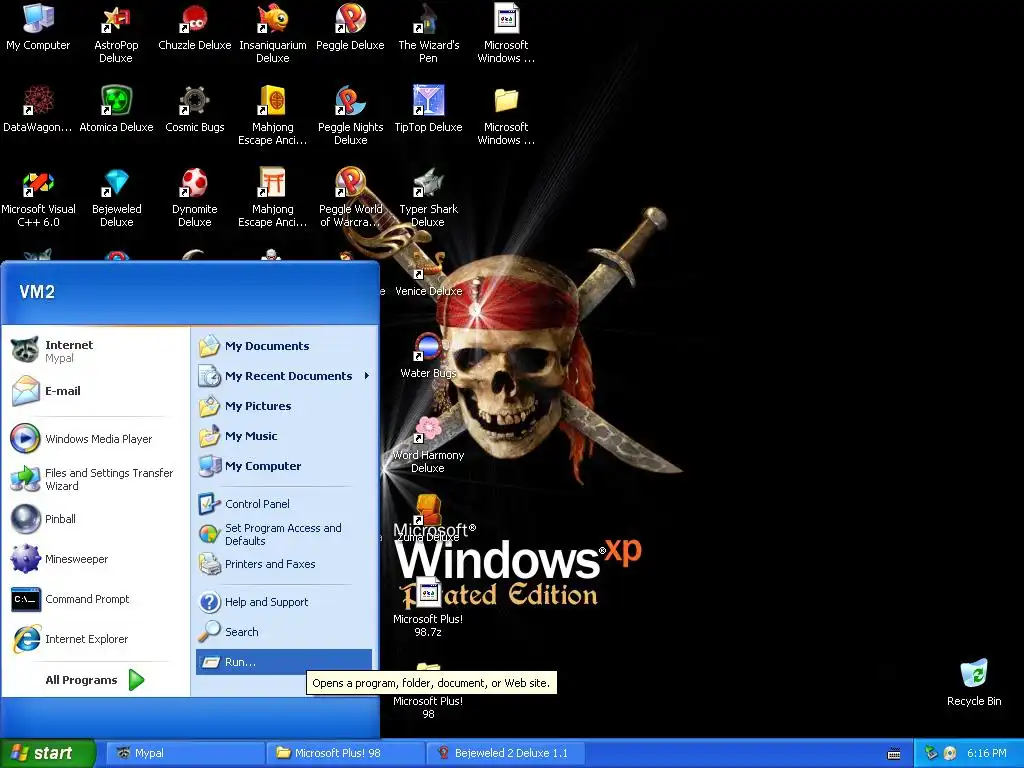Click the on-screen keyboard tray icon

tap(894, 754)
